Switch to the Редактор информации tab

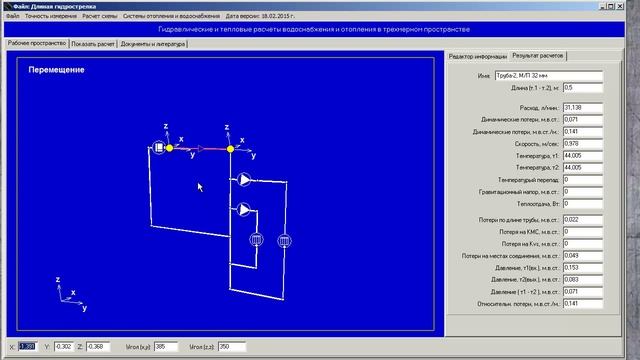coord(478,56)
